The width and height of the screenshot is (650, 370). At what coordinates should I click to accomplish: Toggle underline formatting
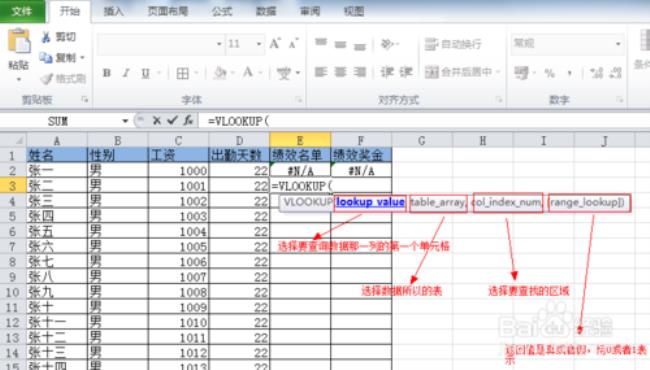pos(145,73)
